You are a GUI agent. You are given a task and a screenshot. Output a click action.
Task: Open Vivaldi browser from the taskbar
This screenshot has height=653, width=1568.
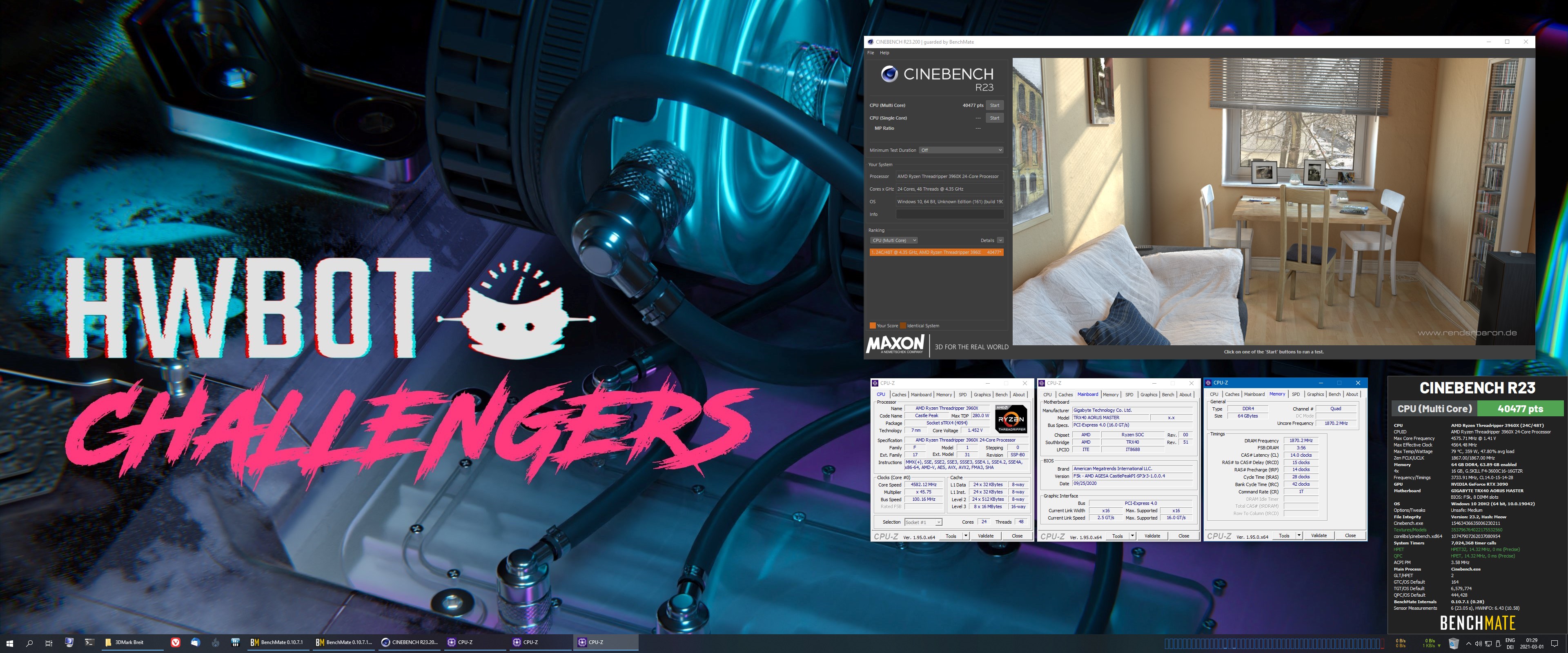175,642
